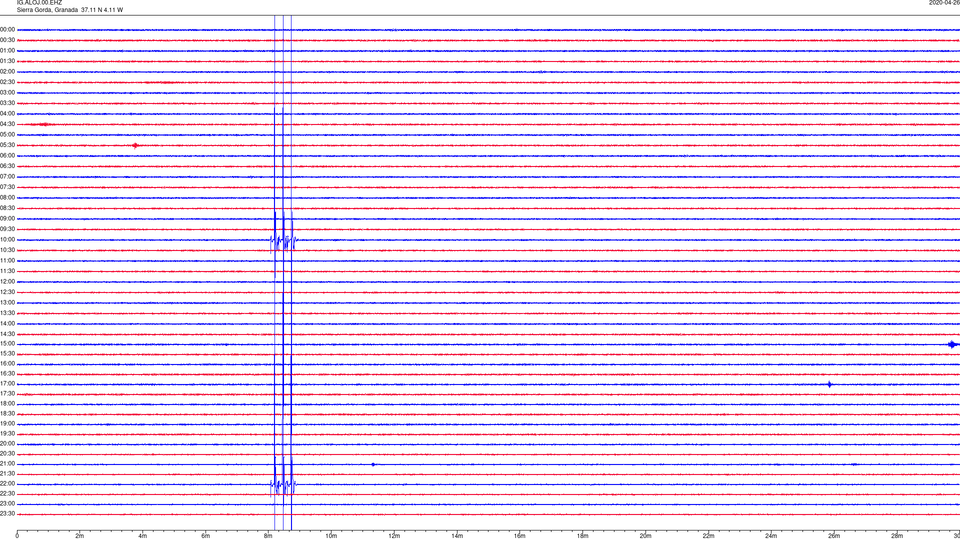Select the 00:30 trace time label

tap(7, 40)
